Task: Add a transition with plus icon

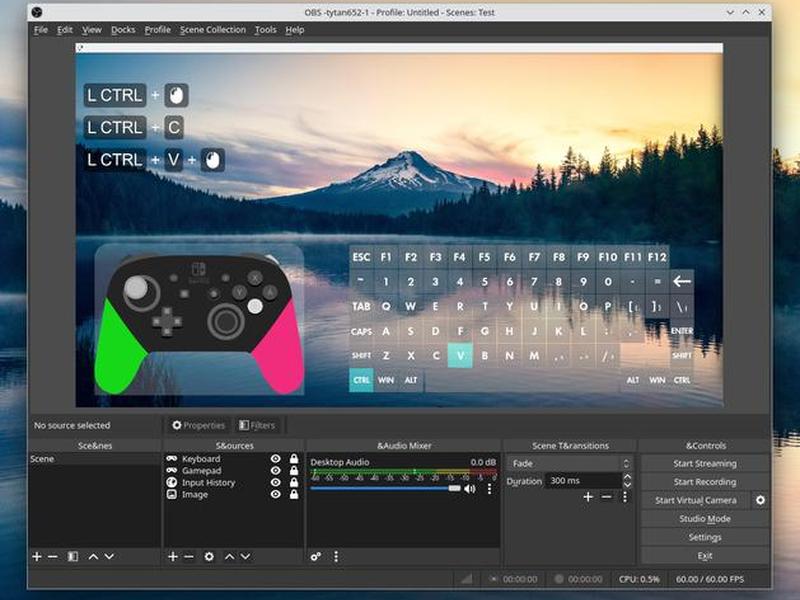Action: (588, 496)
